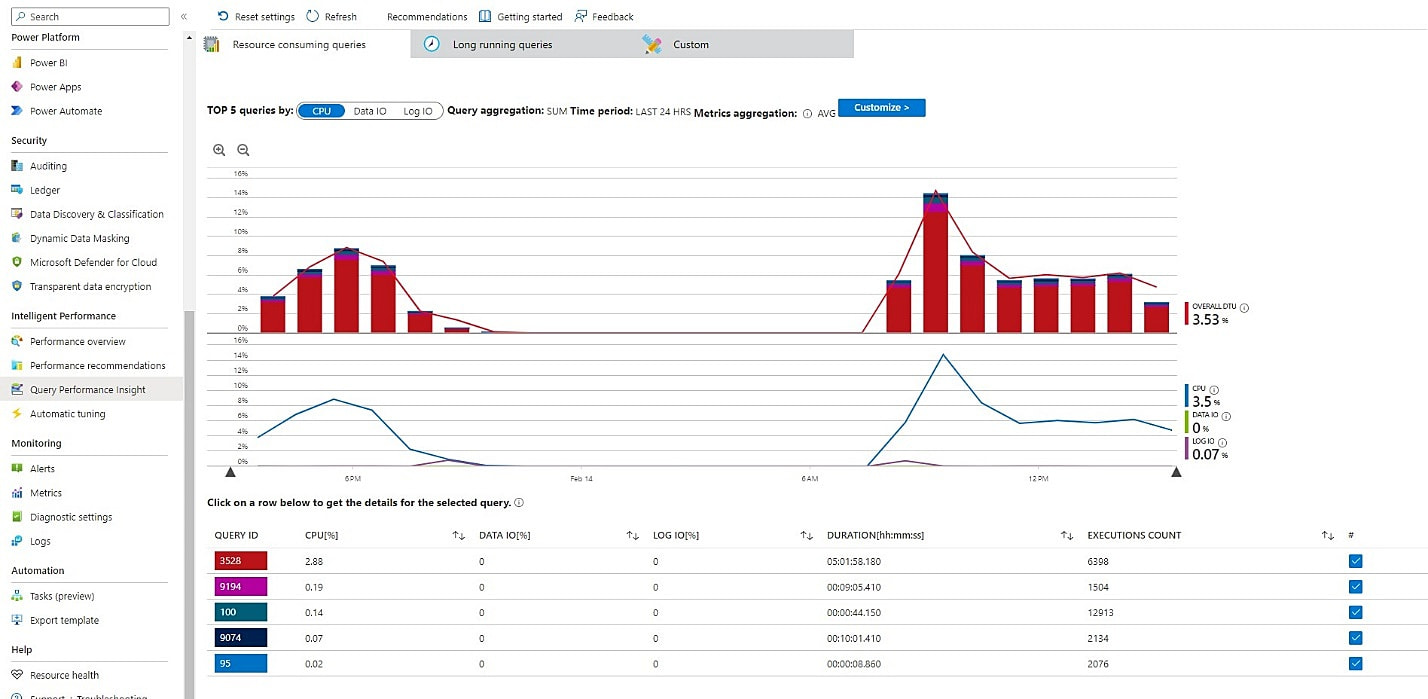
Task: Click the zoom out magnifier above the chart
Action: tap(243, 149)
